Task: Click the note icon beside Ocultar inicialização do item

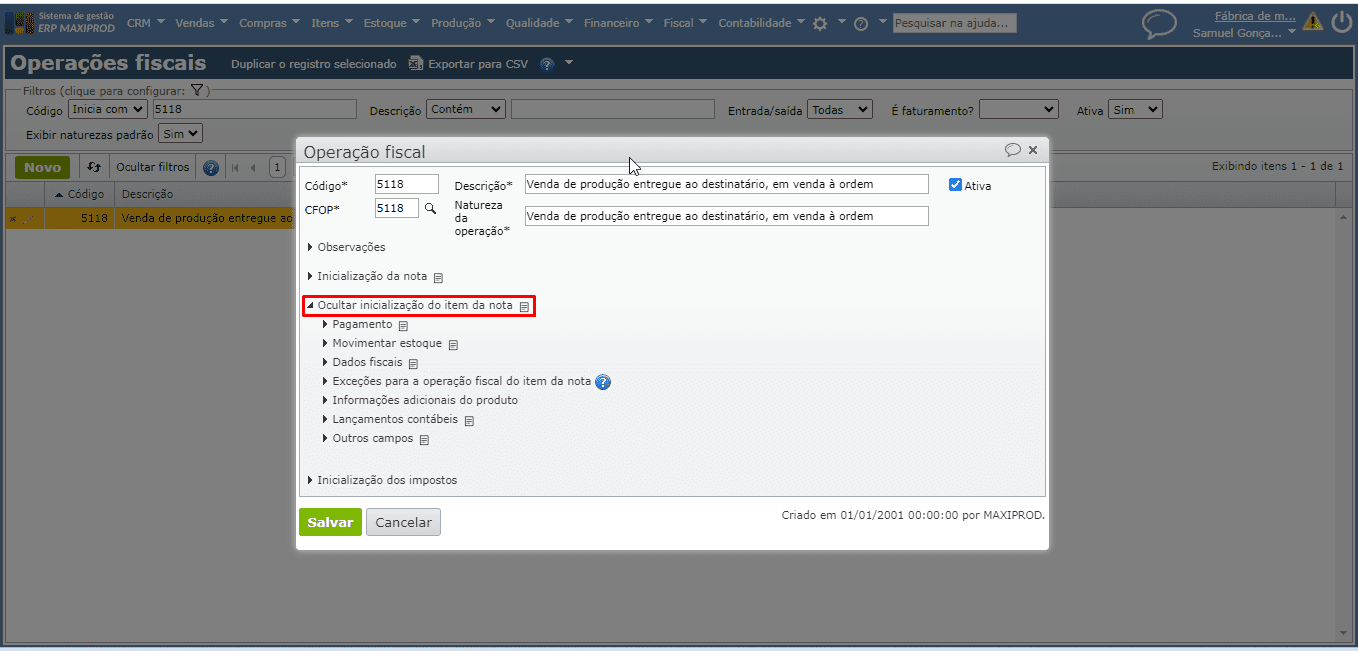Action: (524, 307)
